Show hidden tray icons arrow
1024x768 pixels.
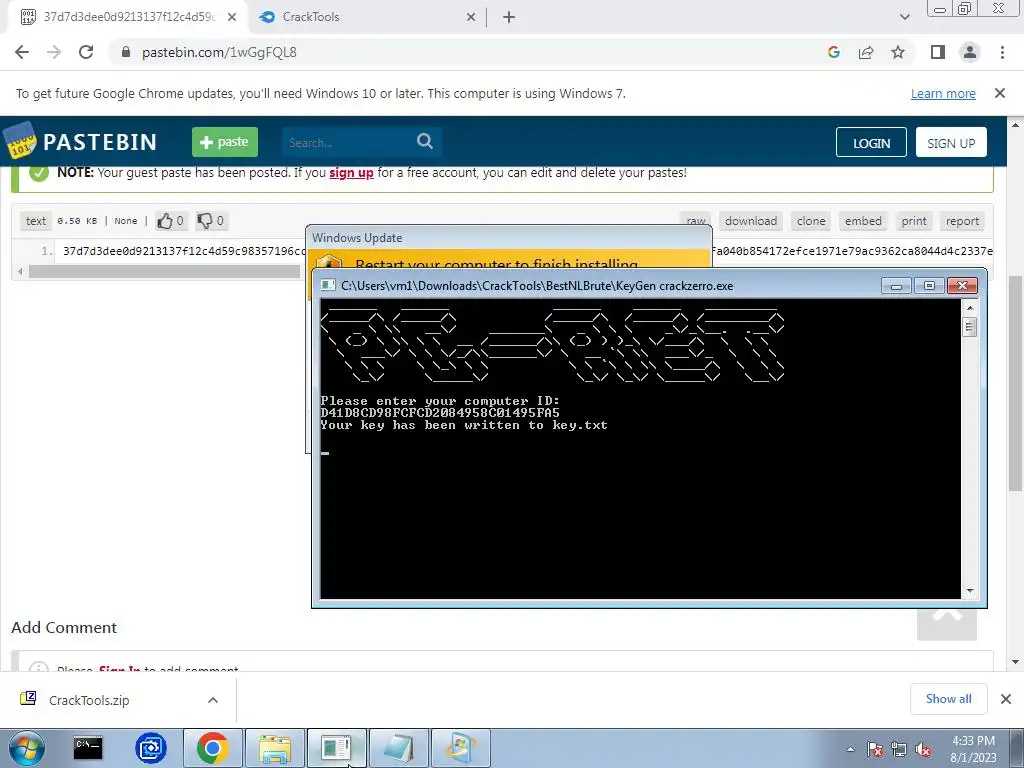pos(850,749)
